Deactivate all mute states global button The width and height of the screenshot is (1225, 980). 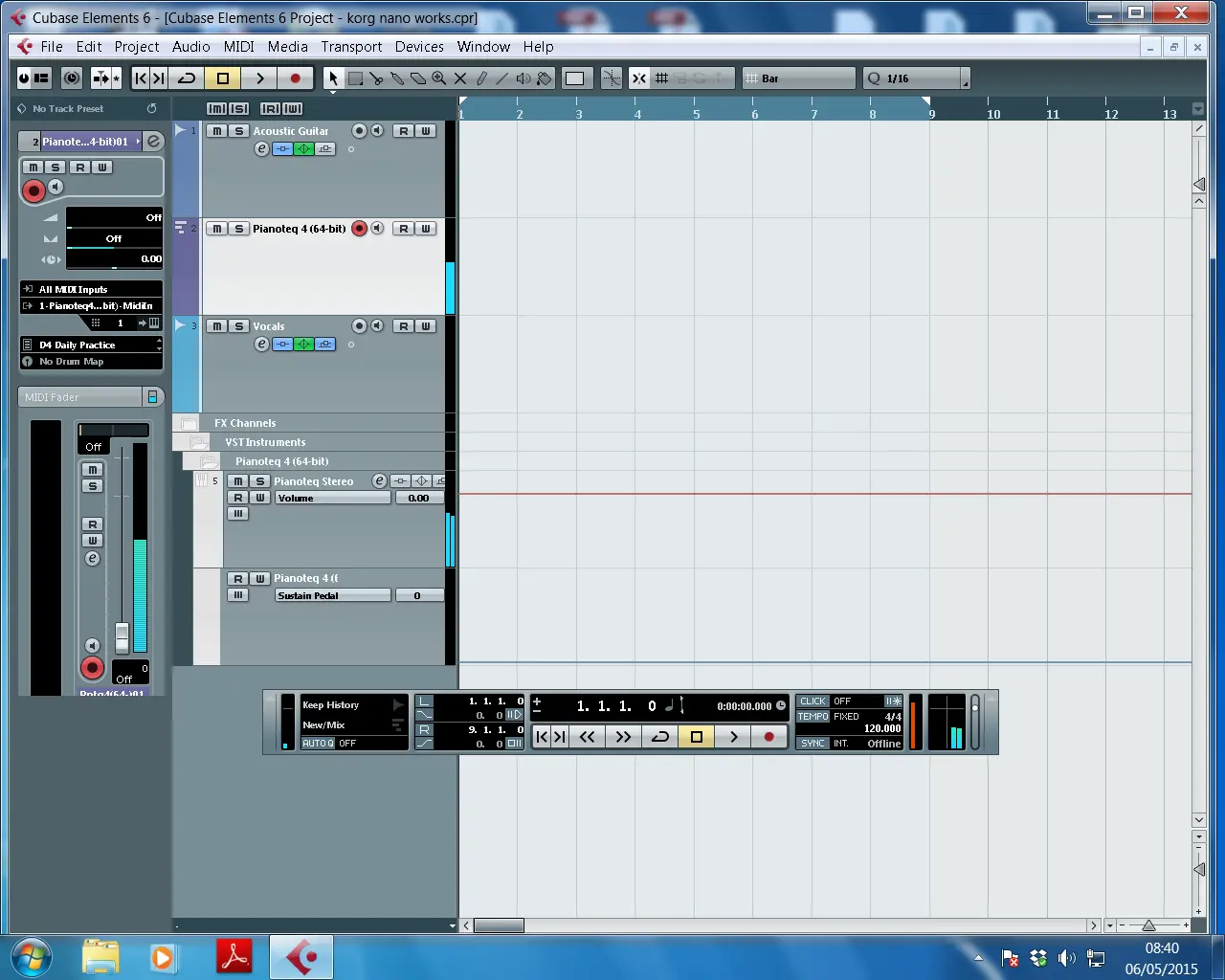[x=217, y=109]
